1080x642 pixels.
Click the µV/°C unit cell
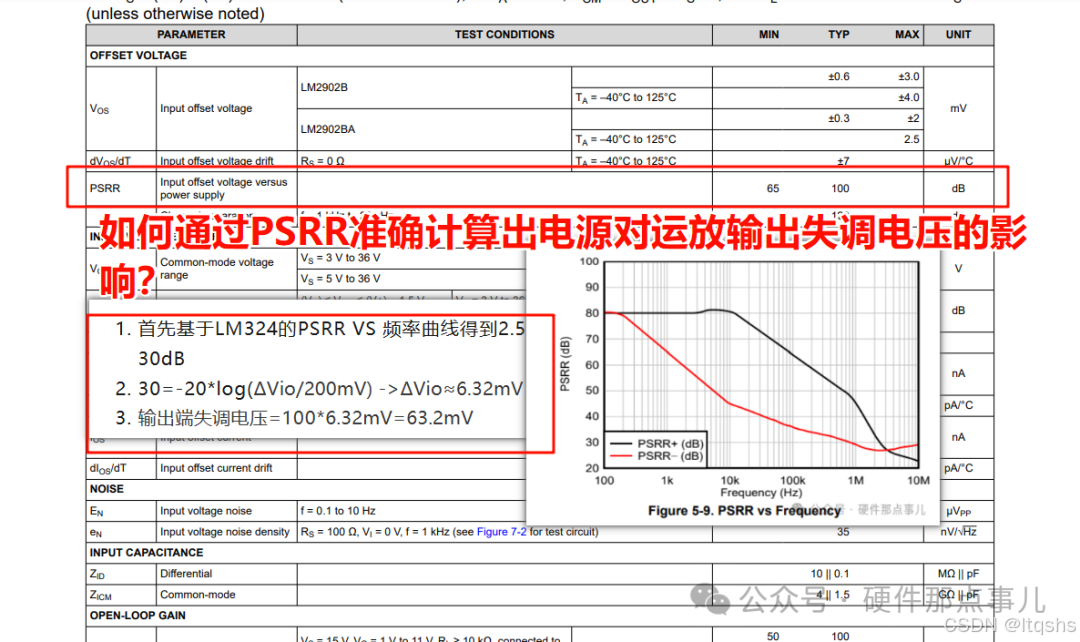(x=958, y=161)
